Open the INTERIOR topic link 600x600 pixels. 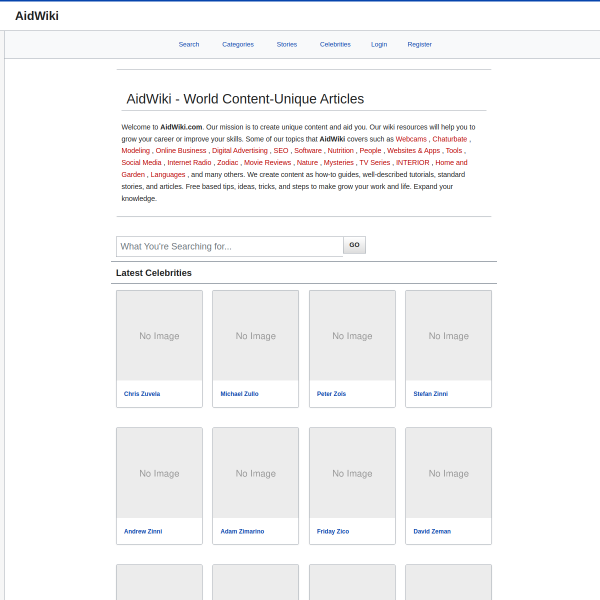pos(412,163)
